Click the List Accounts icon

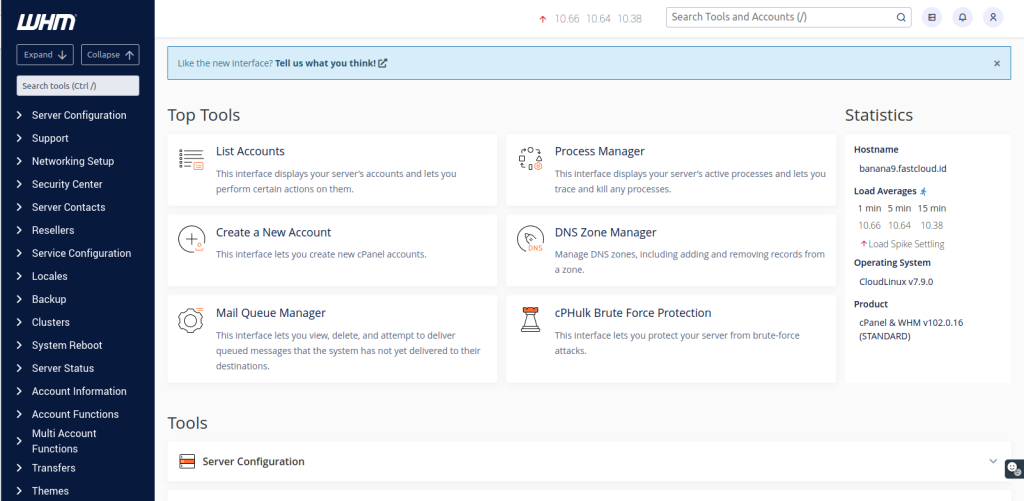coord(191,159)
